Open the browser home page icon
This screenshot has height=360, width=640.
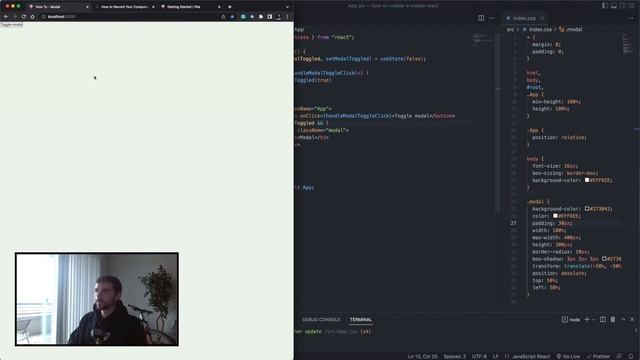[x=33, y=17]
